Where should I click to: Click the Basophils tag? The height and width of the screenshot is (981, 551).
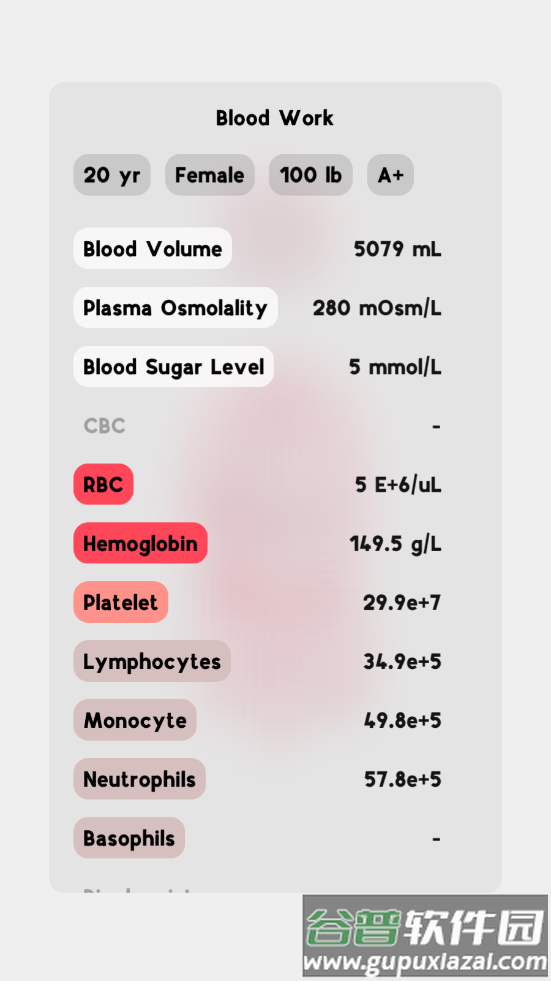[129, 838]
